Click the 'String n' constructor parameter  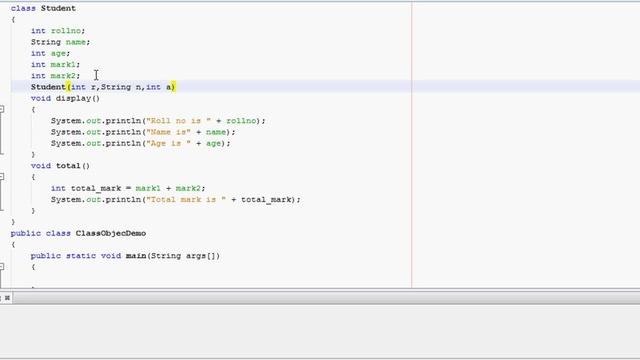click(121, 87)
